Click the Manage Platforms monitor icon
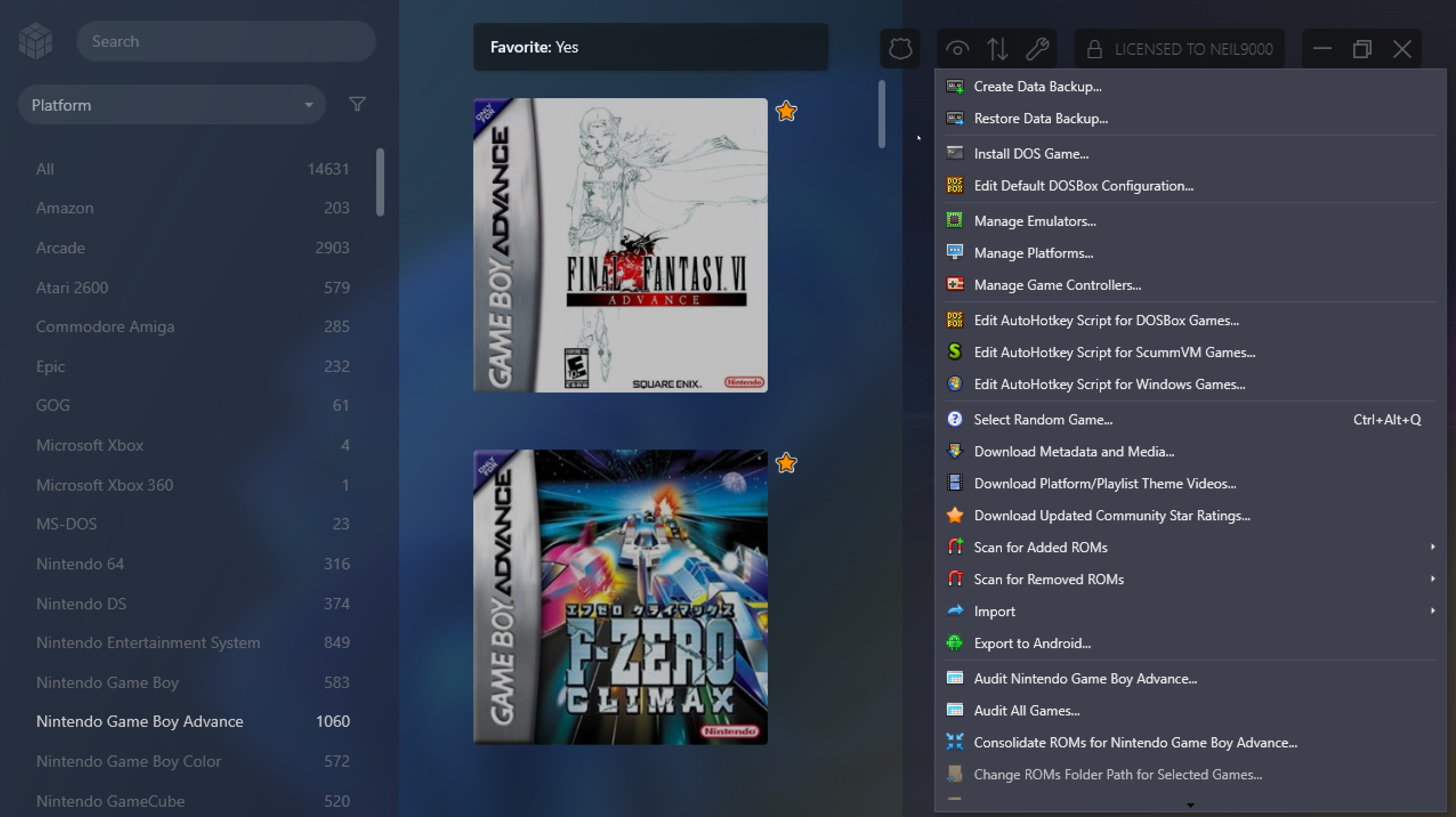The width and height of the screenshot is (1456, 817). pyautogui.click(x=955, y=253)
